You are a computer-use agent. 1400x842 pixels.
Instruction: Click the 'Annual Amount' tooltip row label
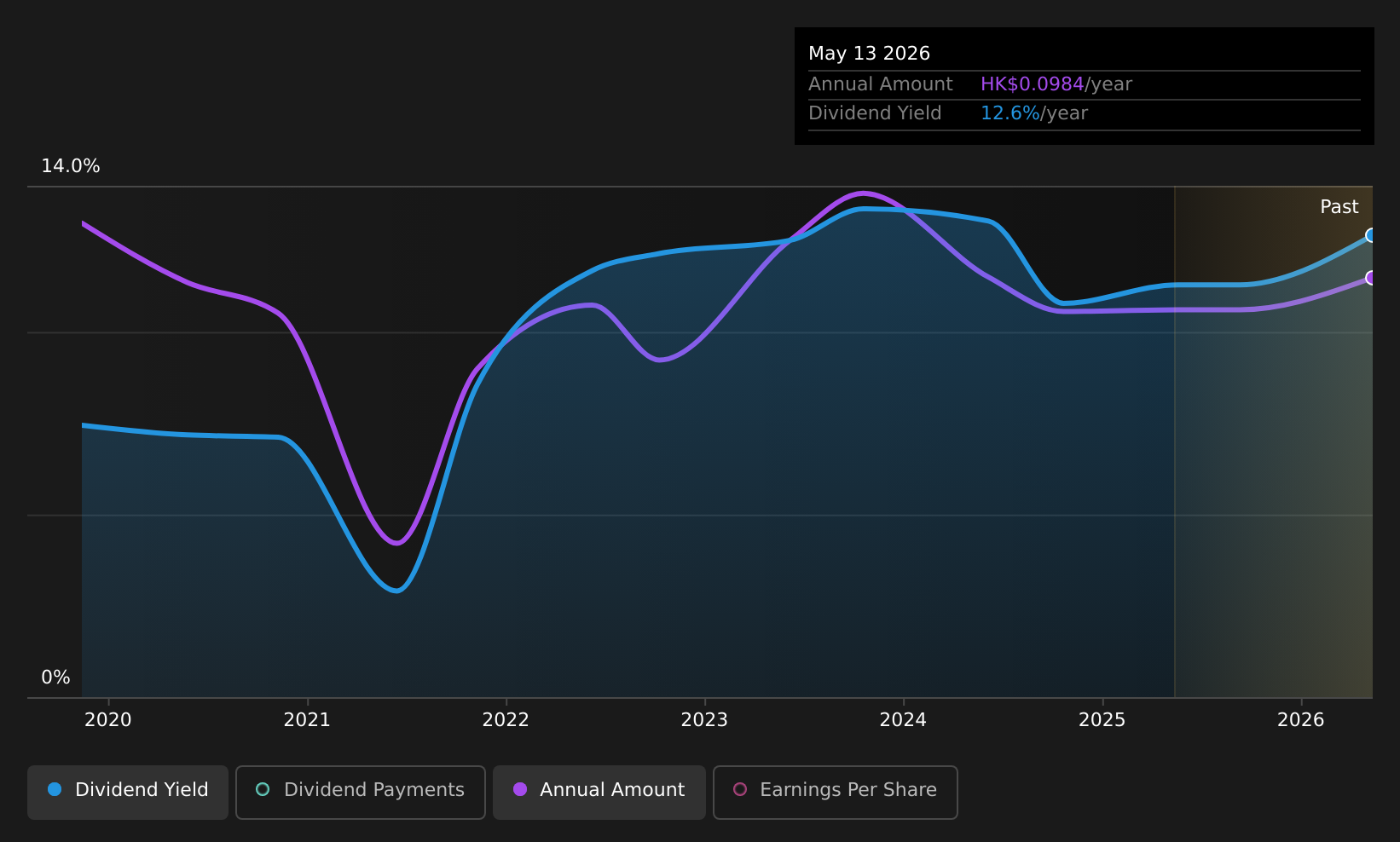coord(881,84)
